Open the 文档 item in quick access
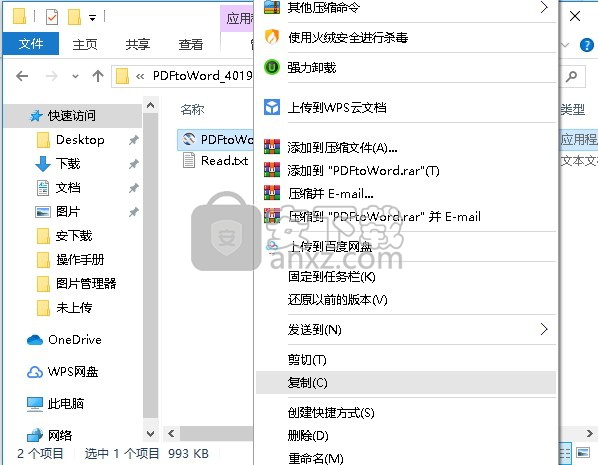Viewport: 598px width, 465px height. (x=68, y=188)
